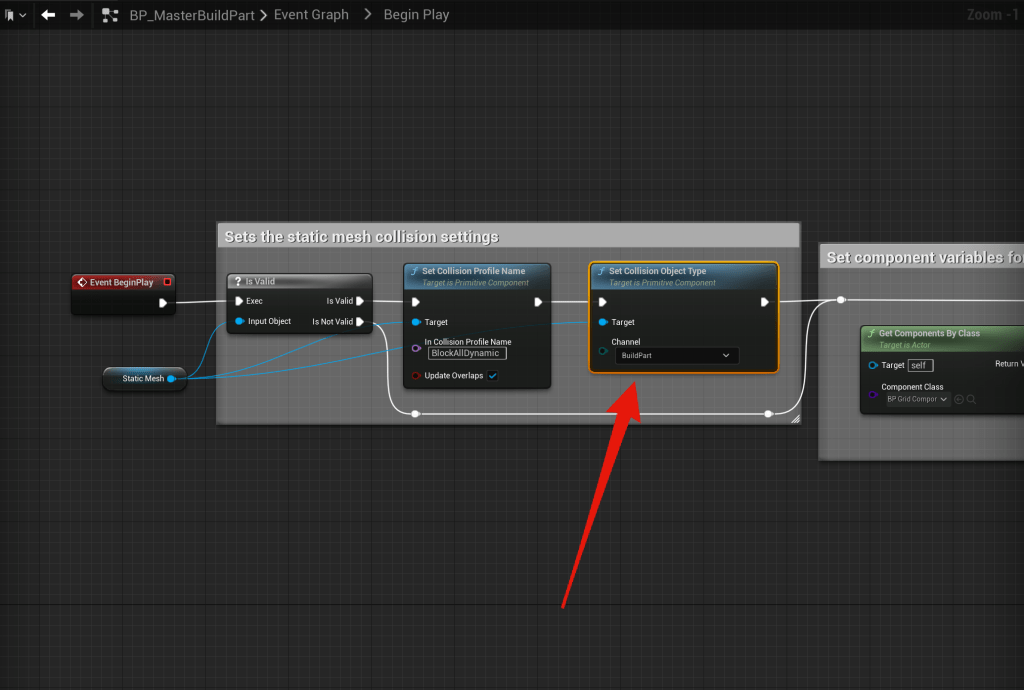
Task: Click the use-selected arrow beside Component Class
Action: [959, 399]
